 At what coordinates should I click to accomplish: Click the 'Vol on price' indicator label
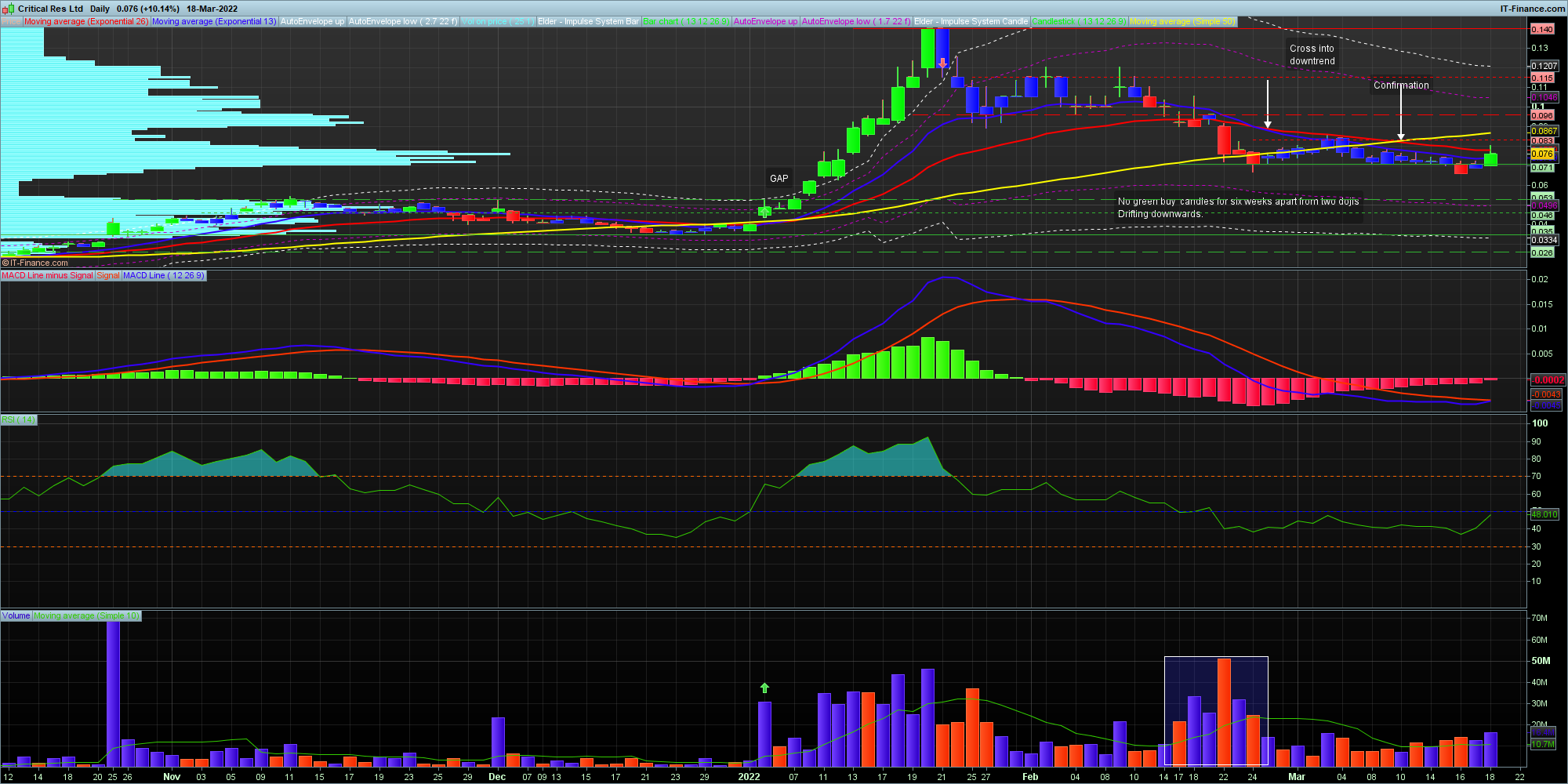[498, 22]
